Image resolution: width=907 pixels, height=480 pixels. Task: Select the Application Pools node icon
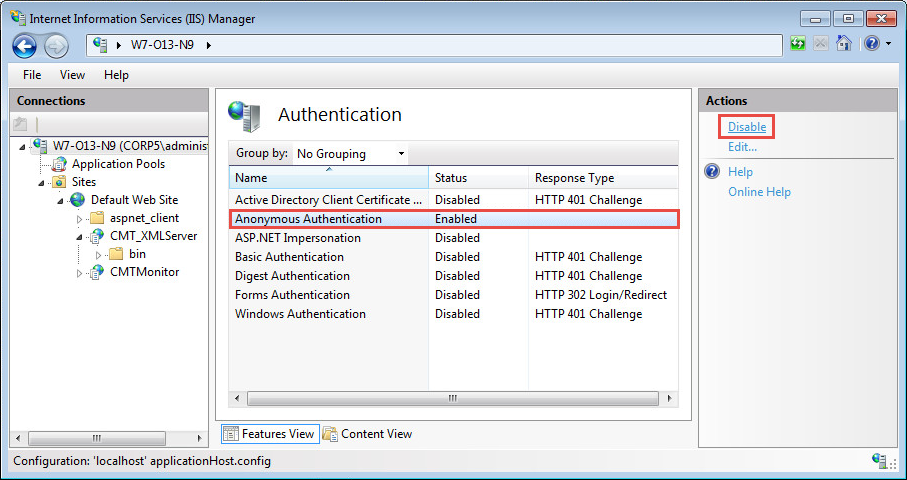(60, 164)
